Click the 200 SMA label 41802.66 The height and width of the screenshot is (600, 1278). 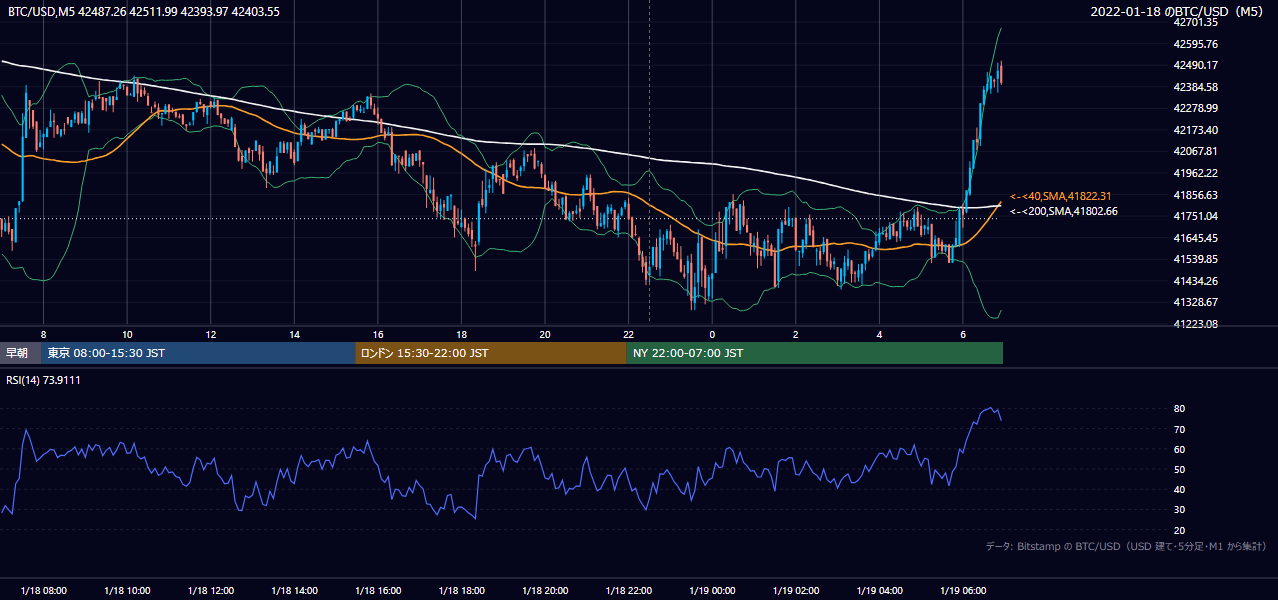pyautogui.click(x=1063, y=211)
